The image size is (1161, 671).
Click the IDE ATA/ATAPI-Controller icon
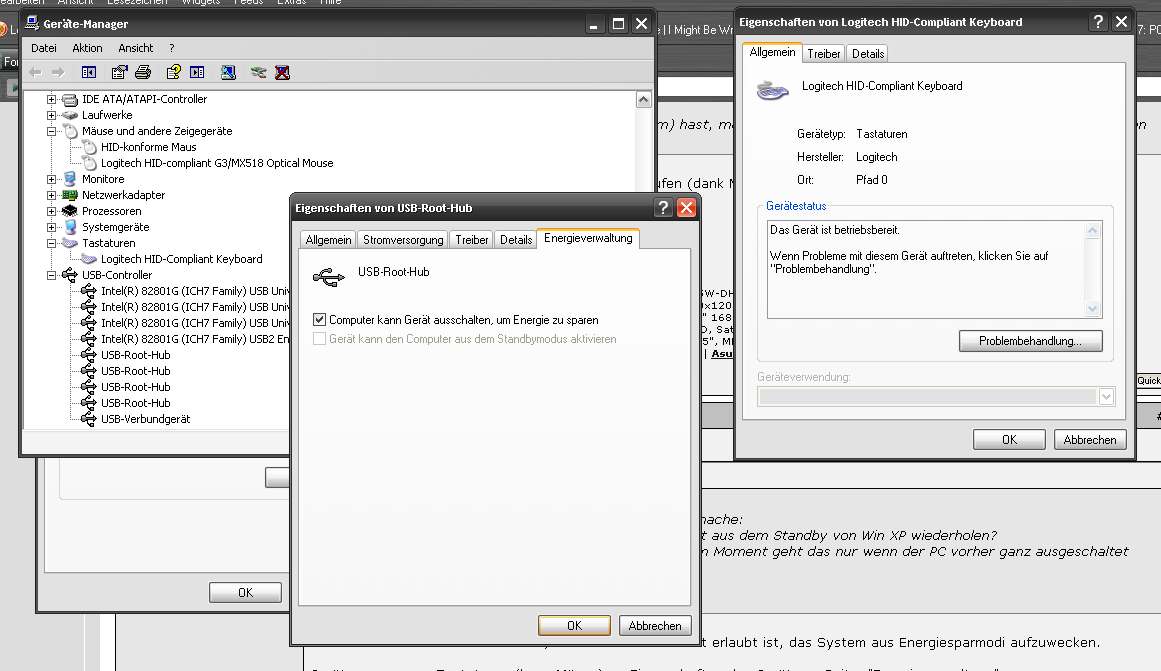tap(70, 99)
